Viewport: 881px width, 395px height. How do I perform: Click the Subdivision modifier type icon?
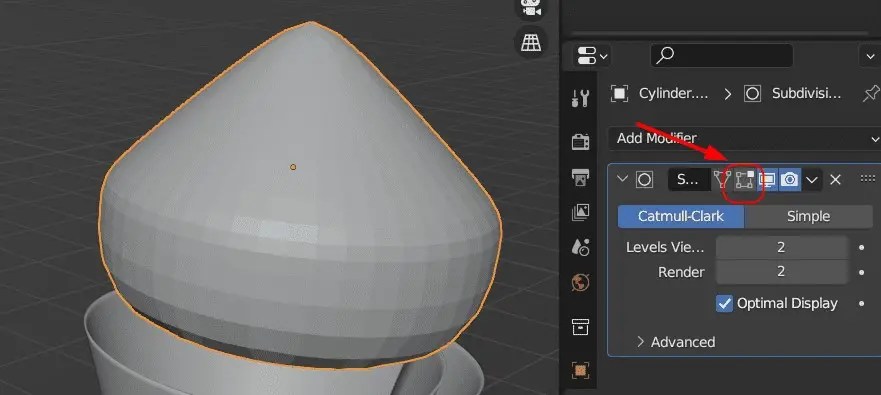point(644,180)
